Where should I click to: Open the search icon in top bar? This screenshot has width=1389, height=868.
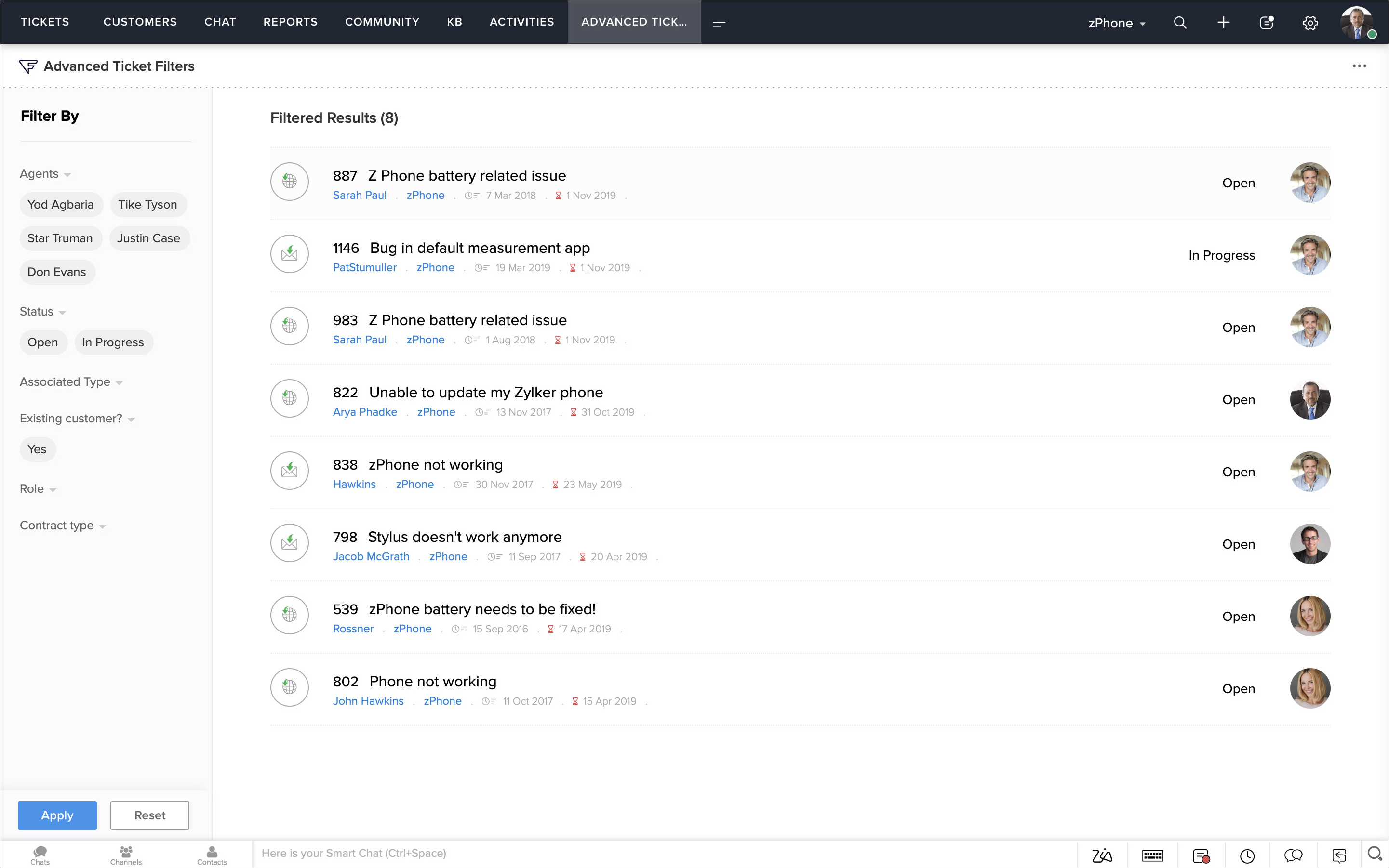1180,22
